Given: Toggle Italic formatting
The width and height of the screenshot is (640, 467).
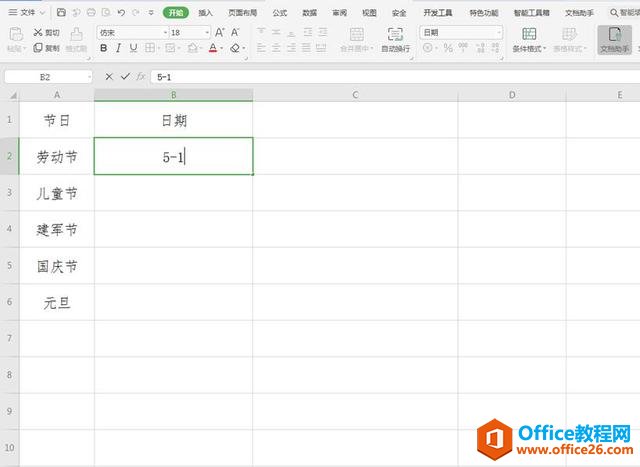Looking at the screenshot, I should tap(118, 48).
